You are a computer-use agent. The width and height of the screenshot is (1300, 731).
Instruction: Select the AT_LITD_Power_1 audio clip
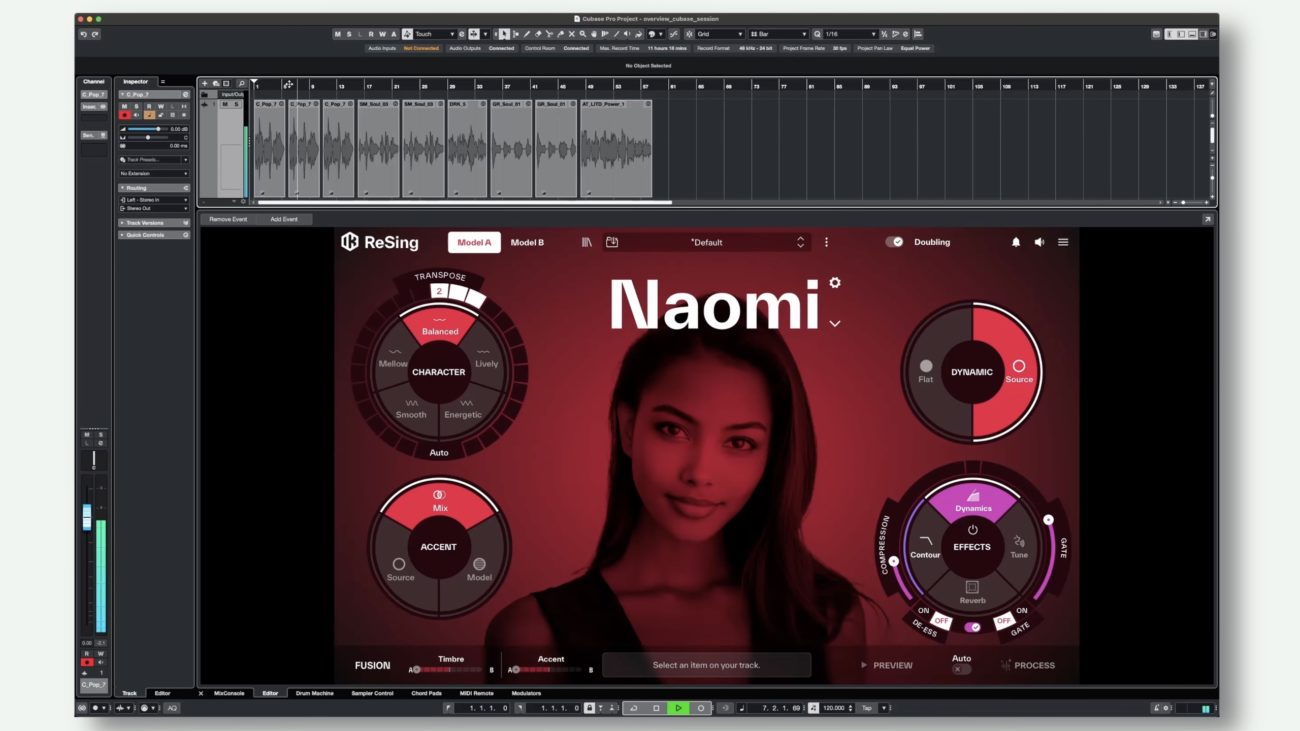point(616,148)
